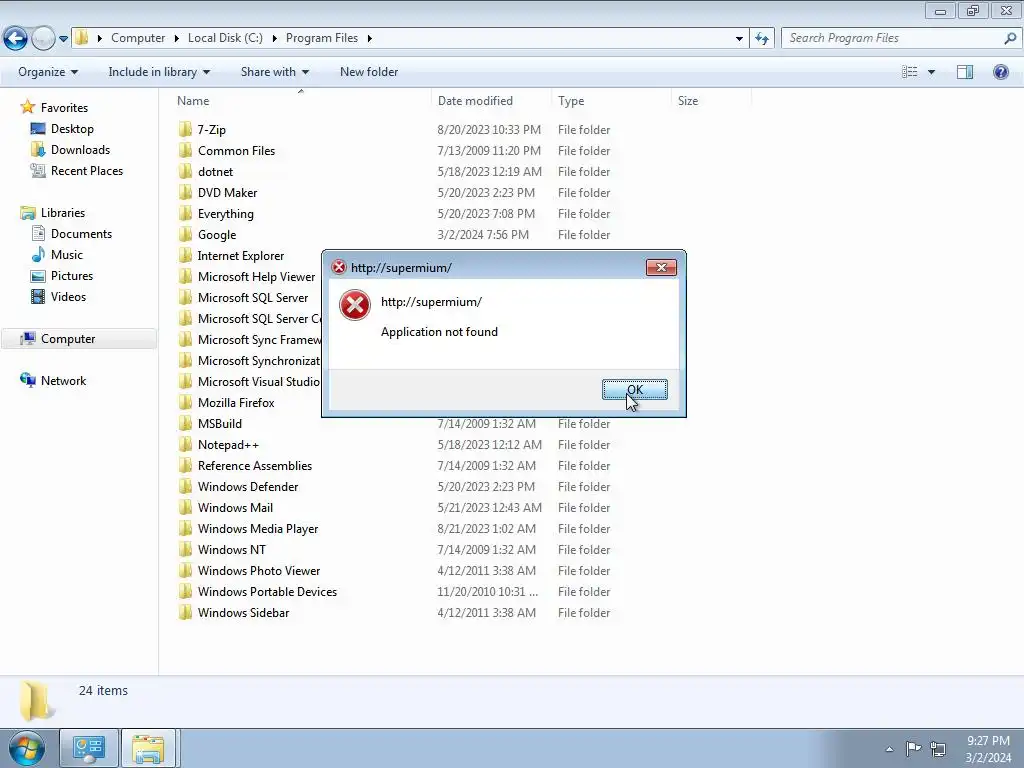Select Network in the navigation pane
This screenshot has height=768, width=1024.
[x=63, y=381]
